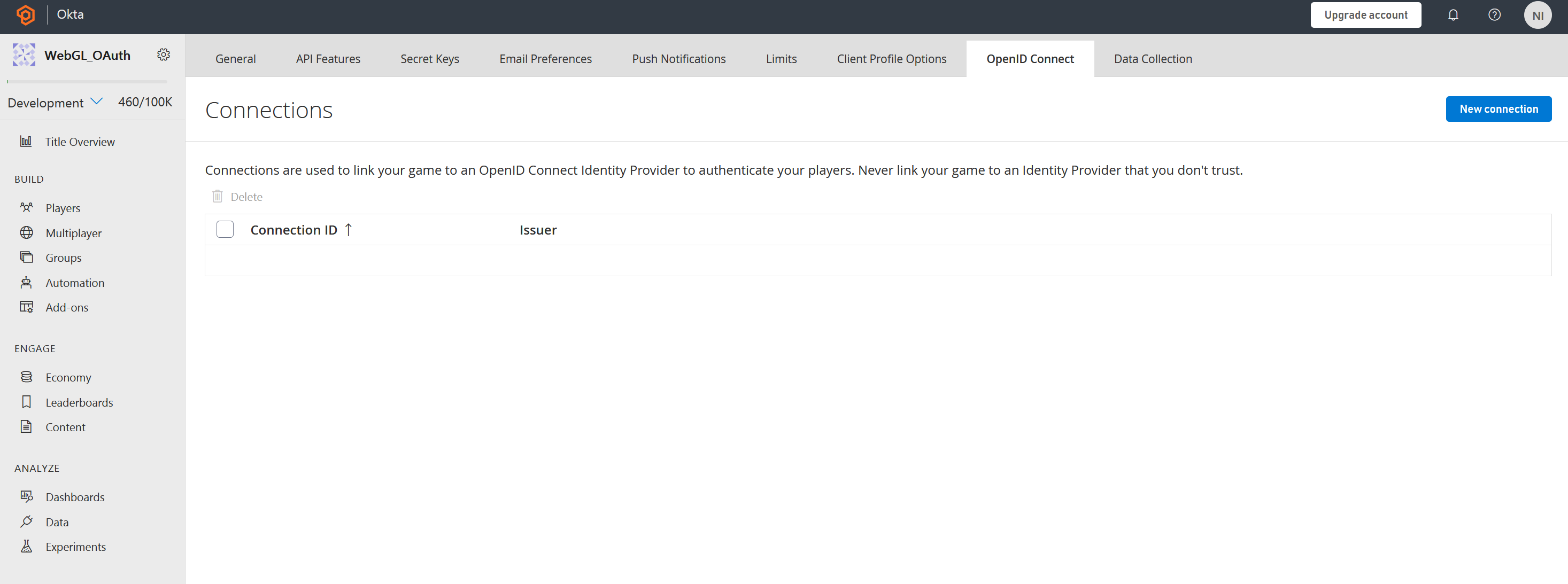Open Players from sidebar
Screen dimensions: 1568x584
pyautogui.click(x=63, y=208)
